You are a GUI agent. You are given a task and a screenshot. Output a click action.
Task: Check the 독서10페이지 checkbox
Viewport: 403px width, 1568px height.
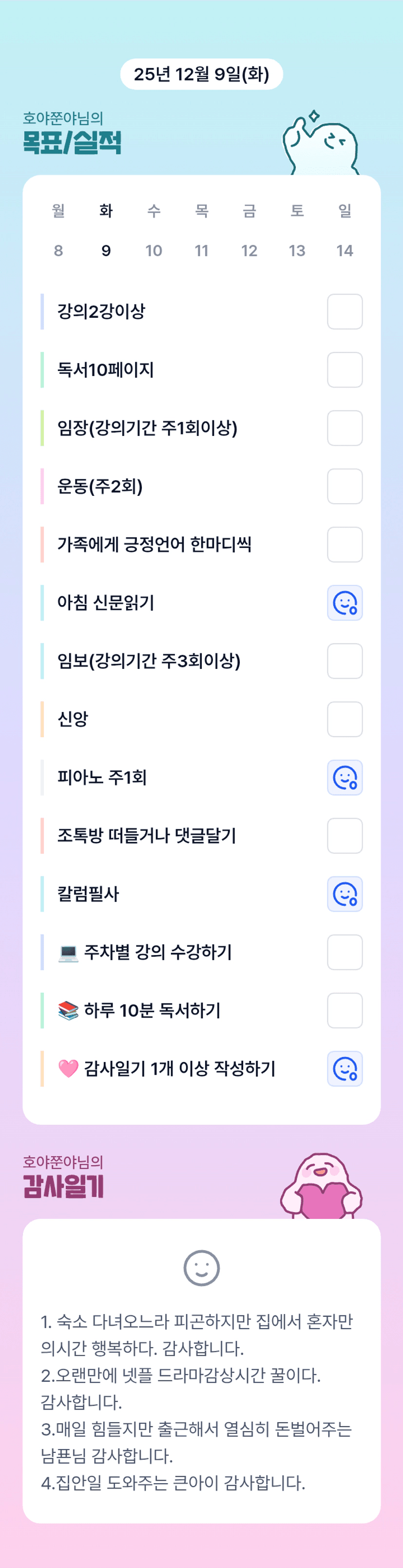pyautogui.click(x=345, y=370)
